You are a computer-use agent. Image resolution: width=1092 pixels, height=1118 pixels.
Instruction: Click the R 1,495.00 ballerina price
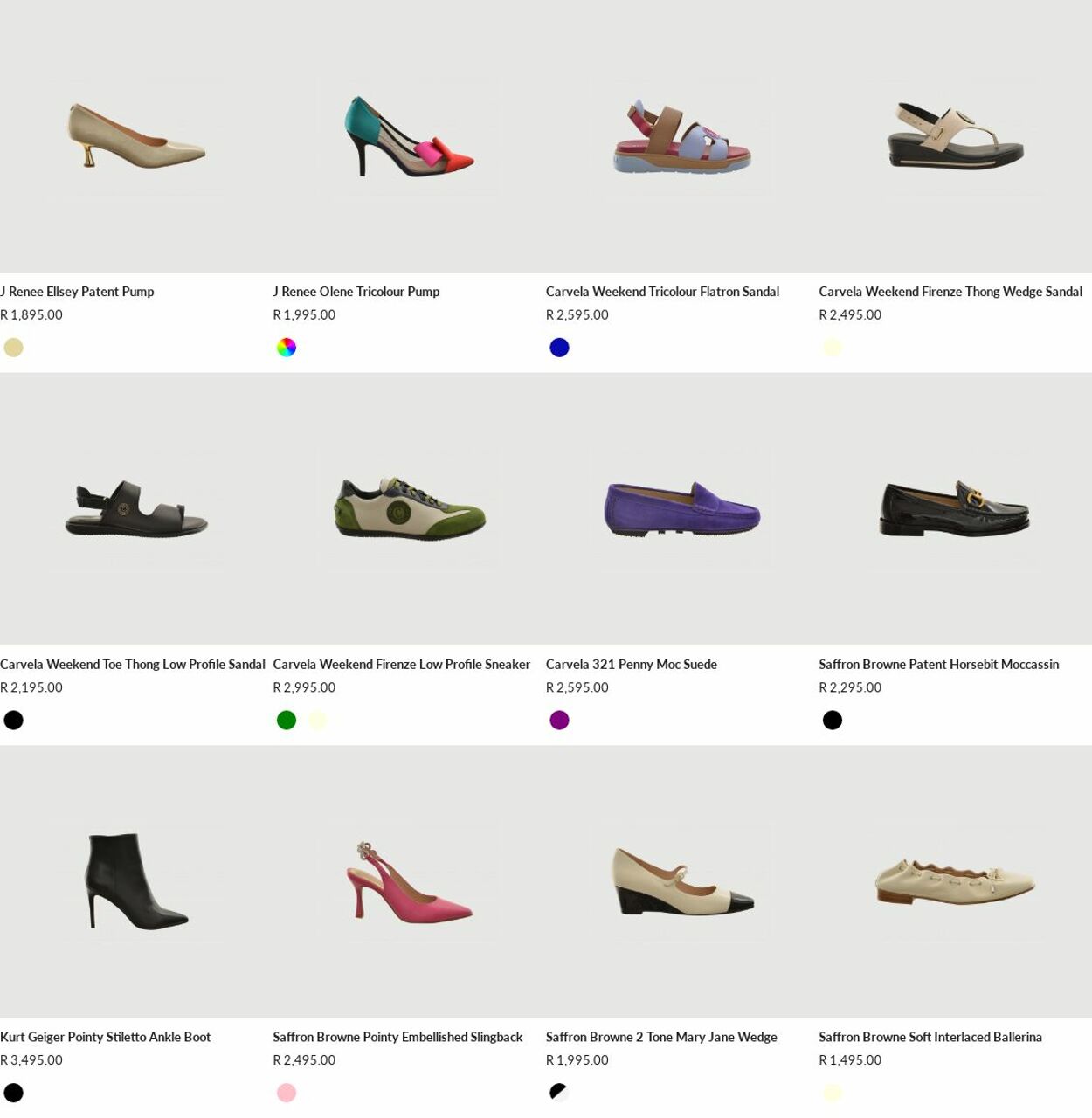(850, 1060)
